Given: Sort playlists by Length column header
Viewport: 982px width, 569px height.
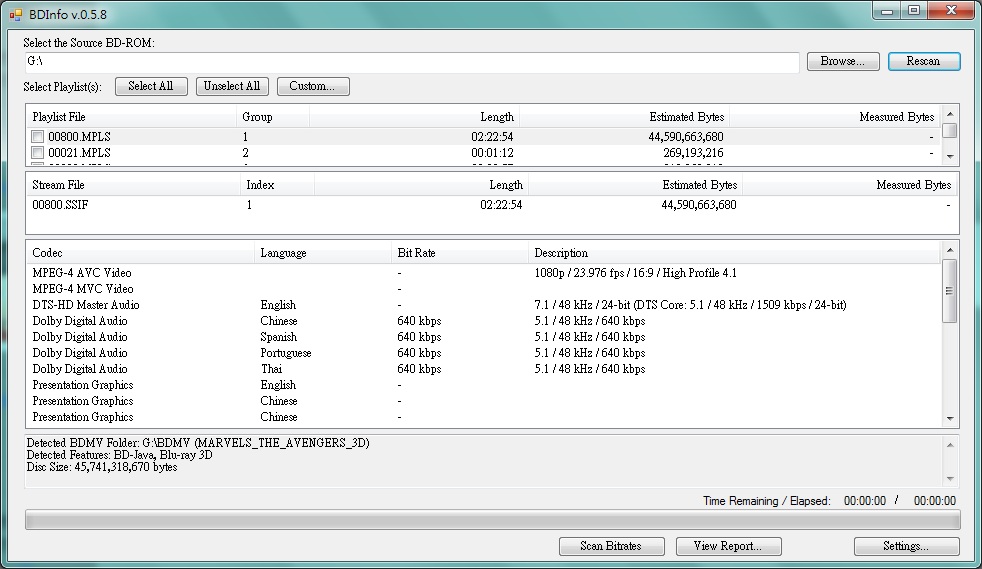Looking at the screenshot, I should point(414,117).
